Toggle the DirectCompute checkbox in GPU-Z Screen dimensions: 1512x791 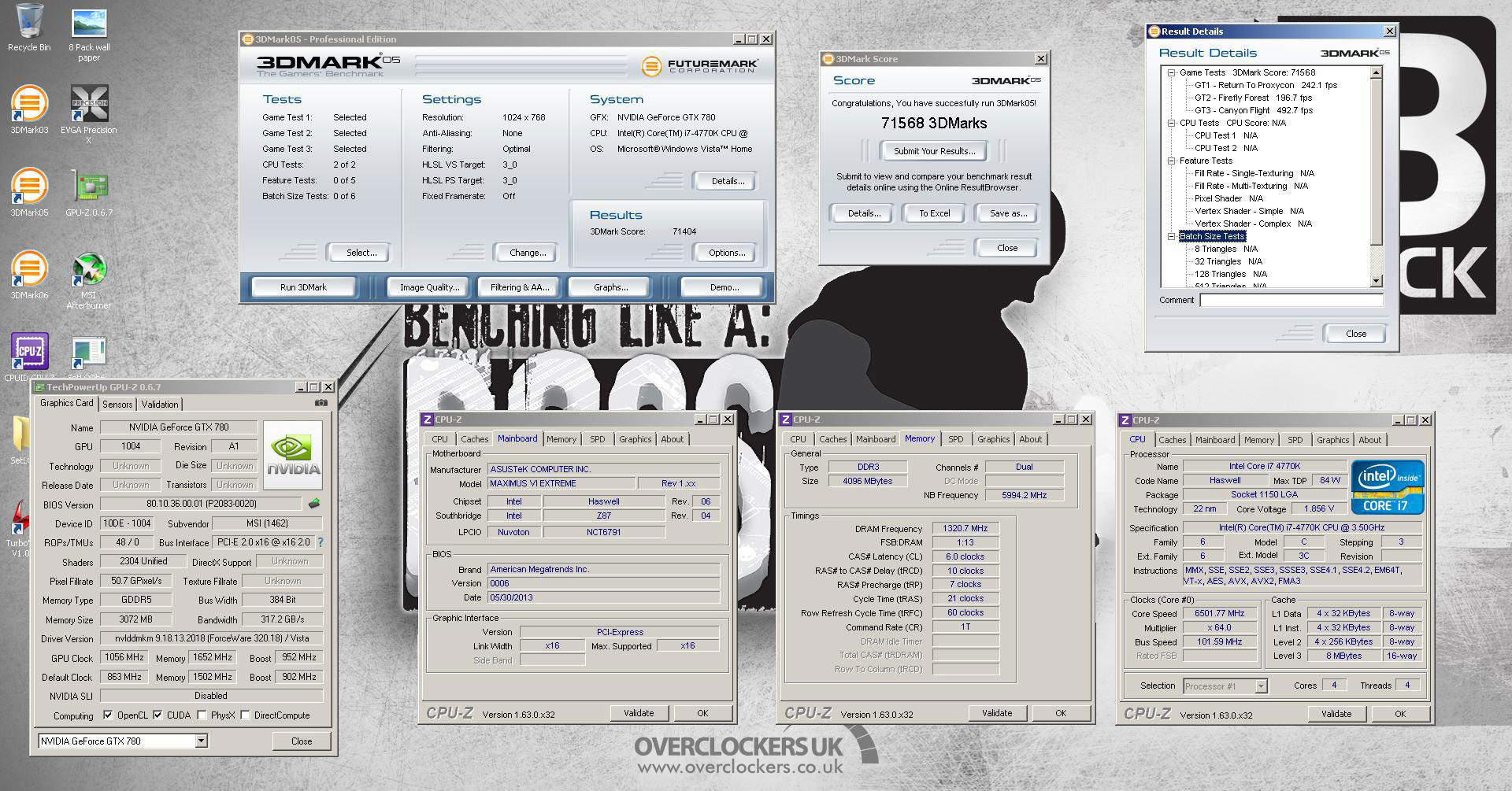click(x=246, y=715)
